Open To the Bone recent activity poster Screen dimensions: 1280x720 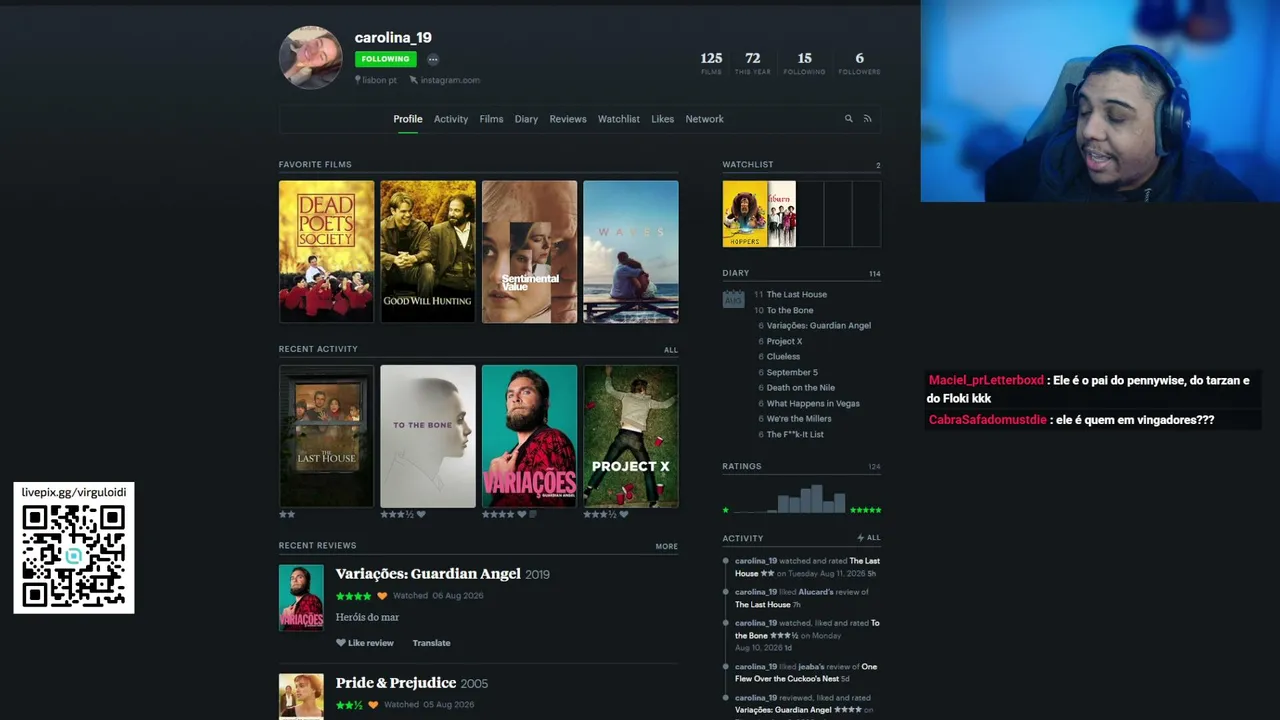[x=428, y=436]
